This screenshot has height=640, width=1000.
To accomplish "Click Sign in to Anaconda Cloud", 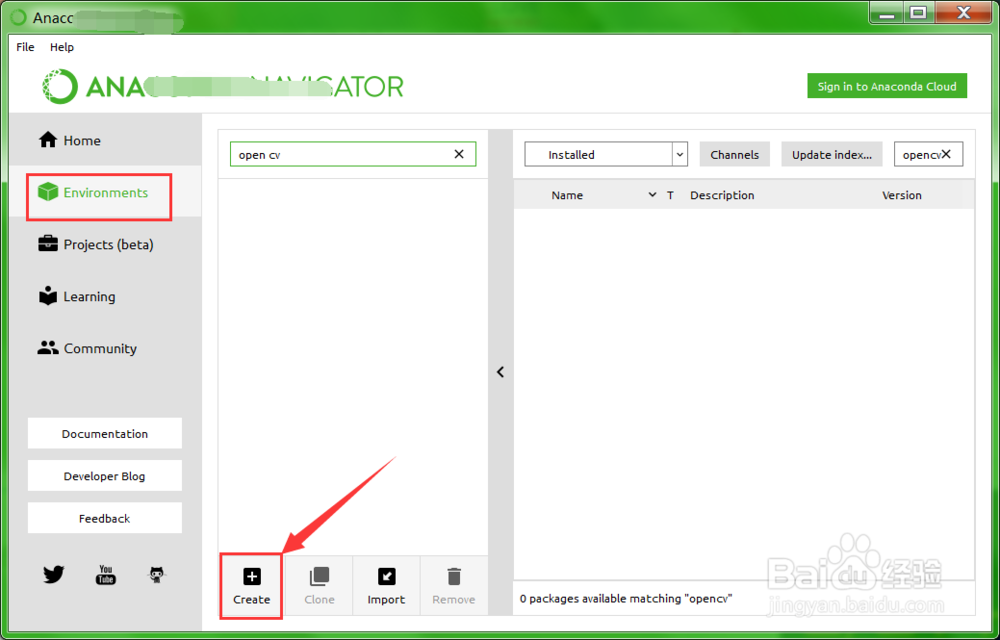I will 887,86.
